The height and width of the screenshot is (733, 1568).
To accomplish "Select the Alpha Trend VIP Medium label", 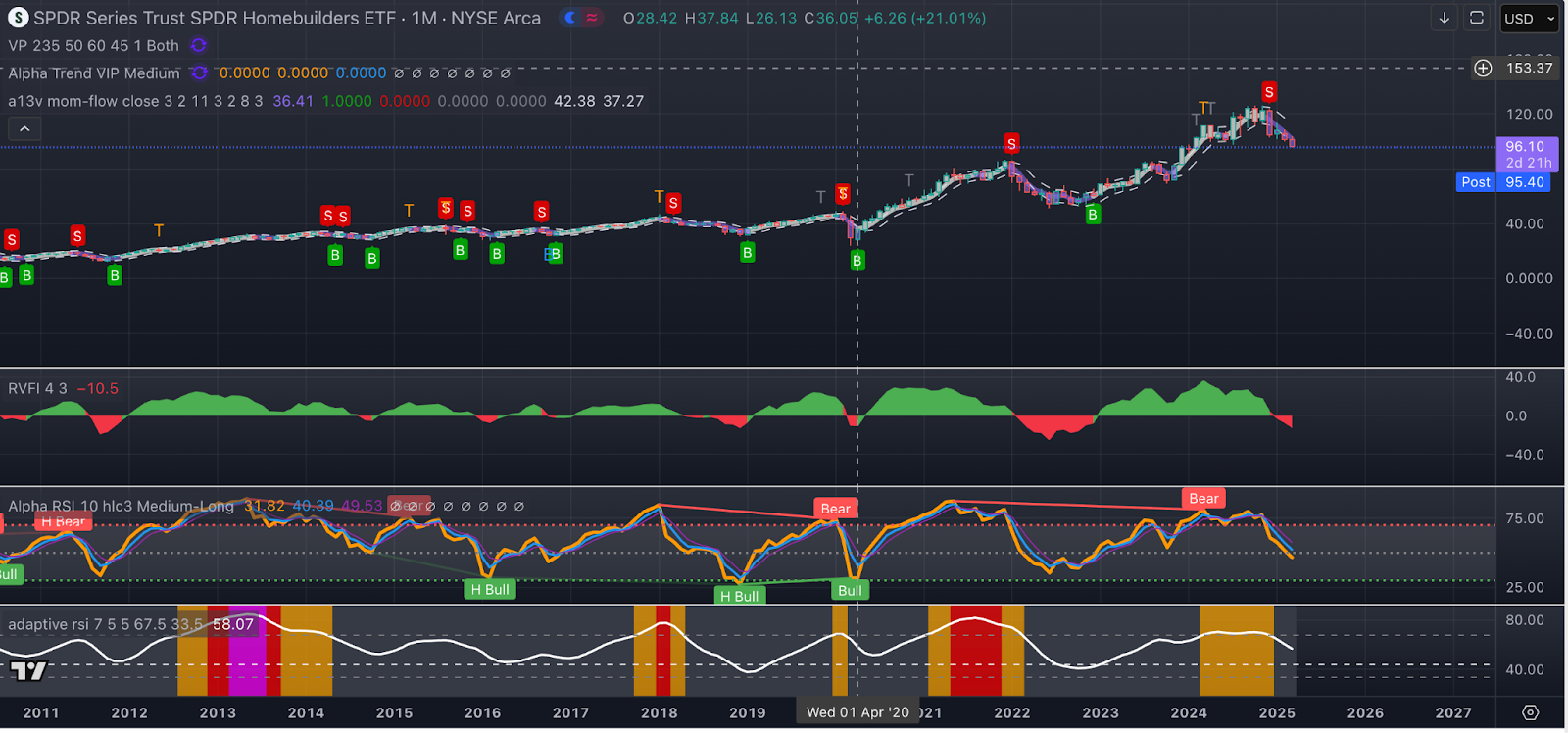I will [94, 73].
